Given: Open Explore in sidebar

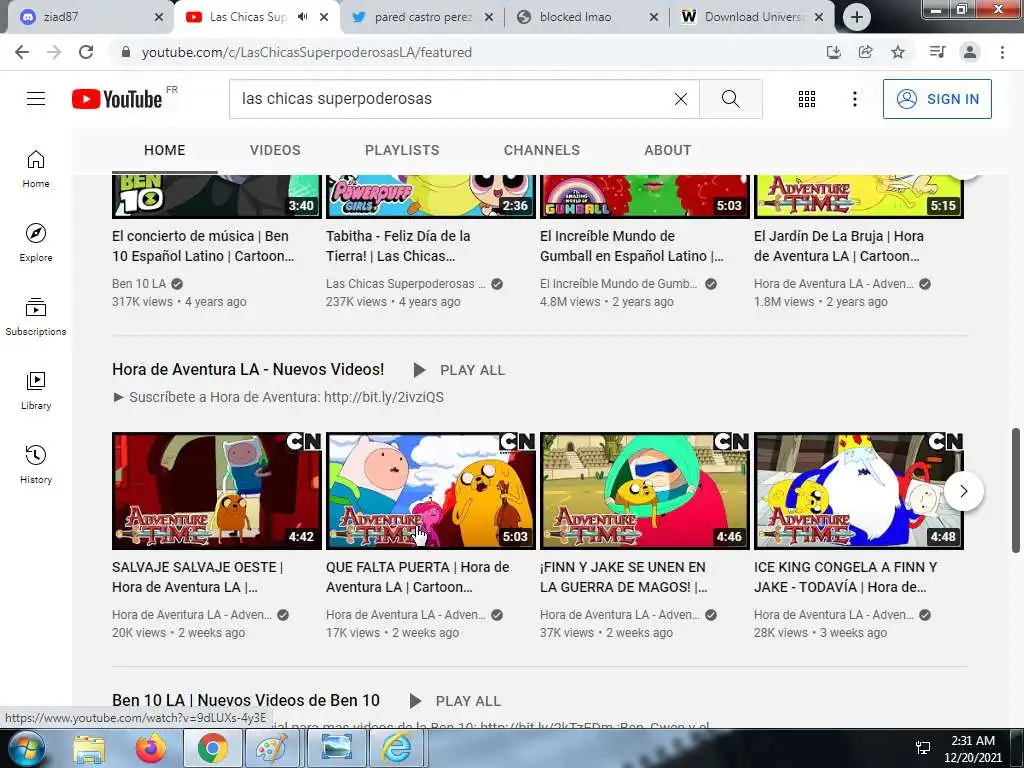Looking at the screenshot, I should pyautogui.click(x=36, y=242).
